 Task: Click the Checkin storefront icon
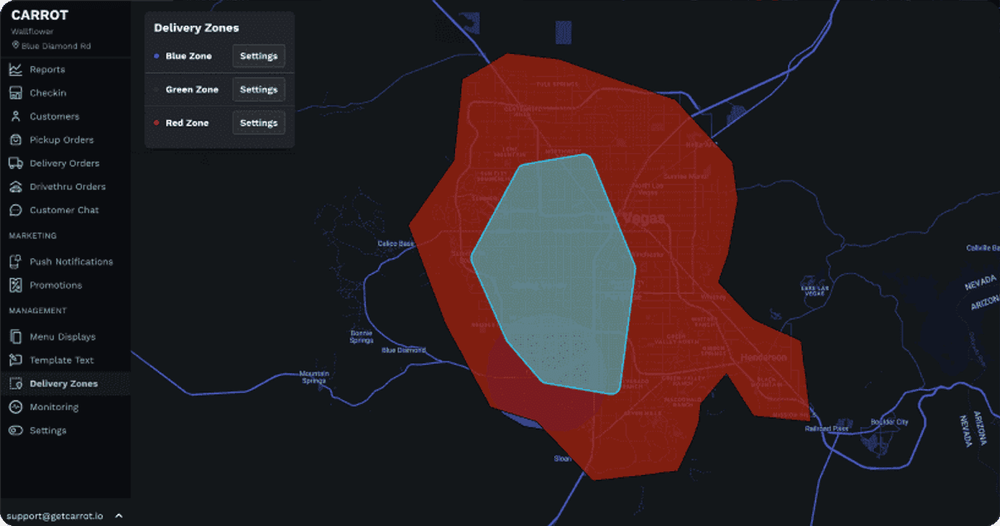[16, 93]
